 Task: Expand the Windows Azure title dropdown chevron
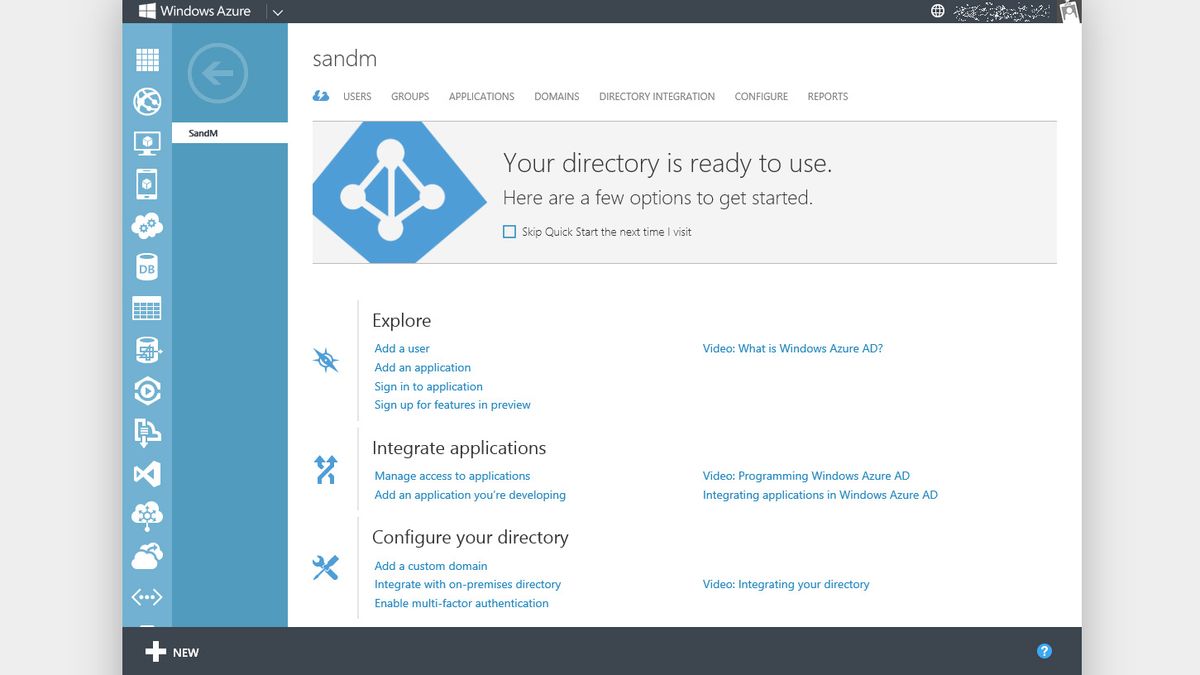tap(277, 12)
